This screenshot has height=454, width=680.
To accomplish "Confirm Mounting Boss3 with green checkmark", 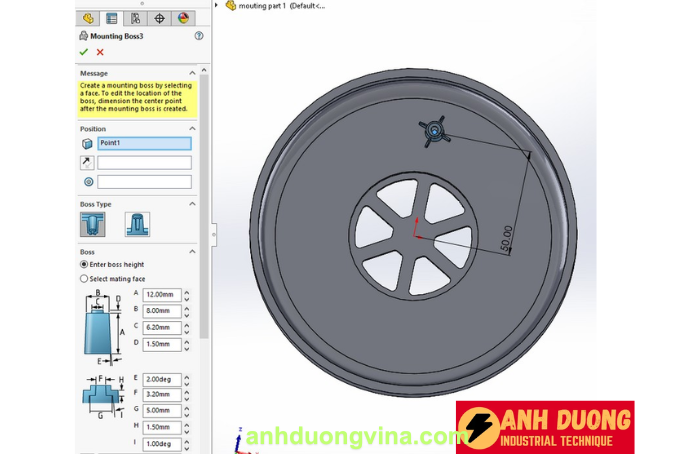I will 84,52.
